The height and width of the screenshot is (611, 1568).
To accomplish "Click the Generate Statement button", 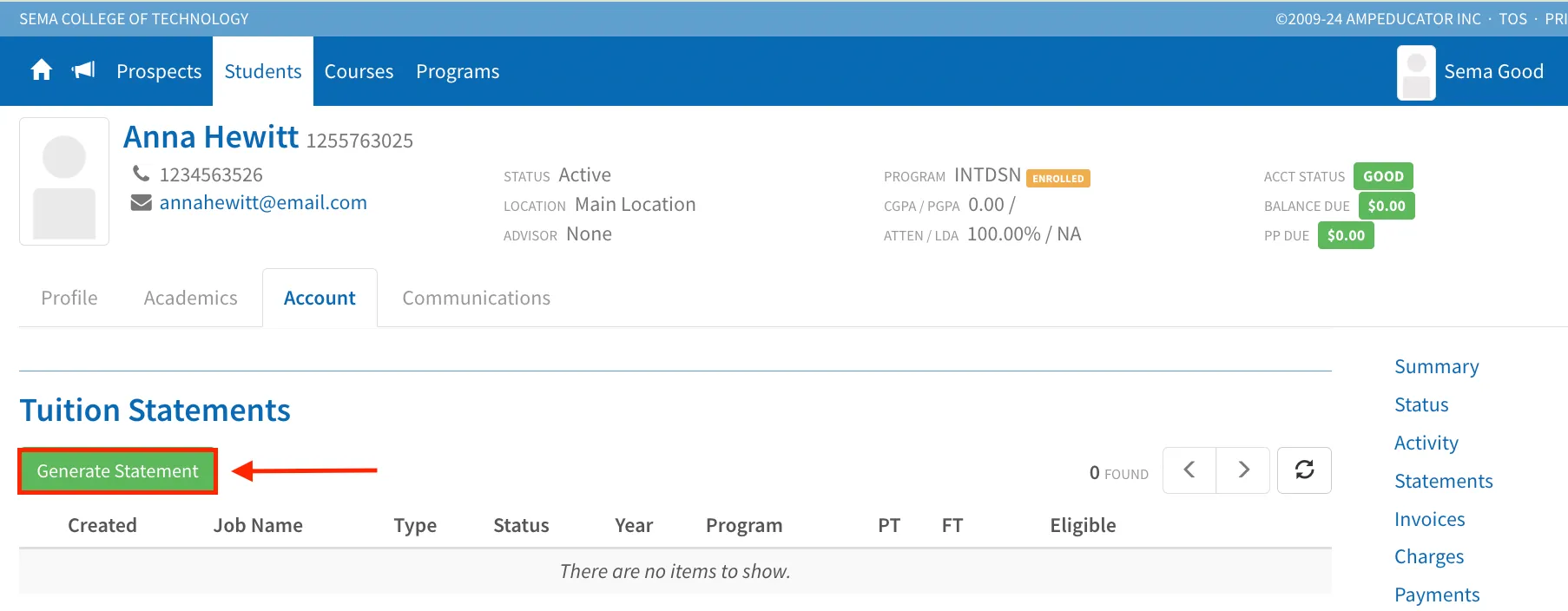I will [x=118, y=471].
